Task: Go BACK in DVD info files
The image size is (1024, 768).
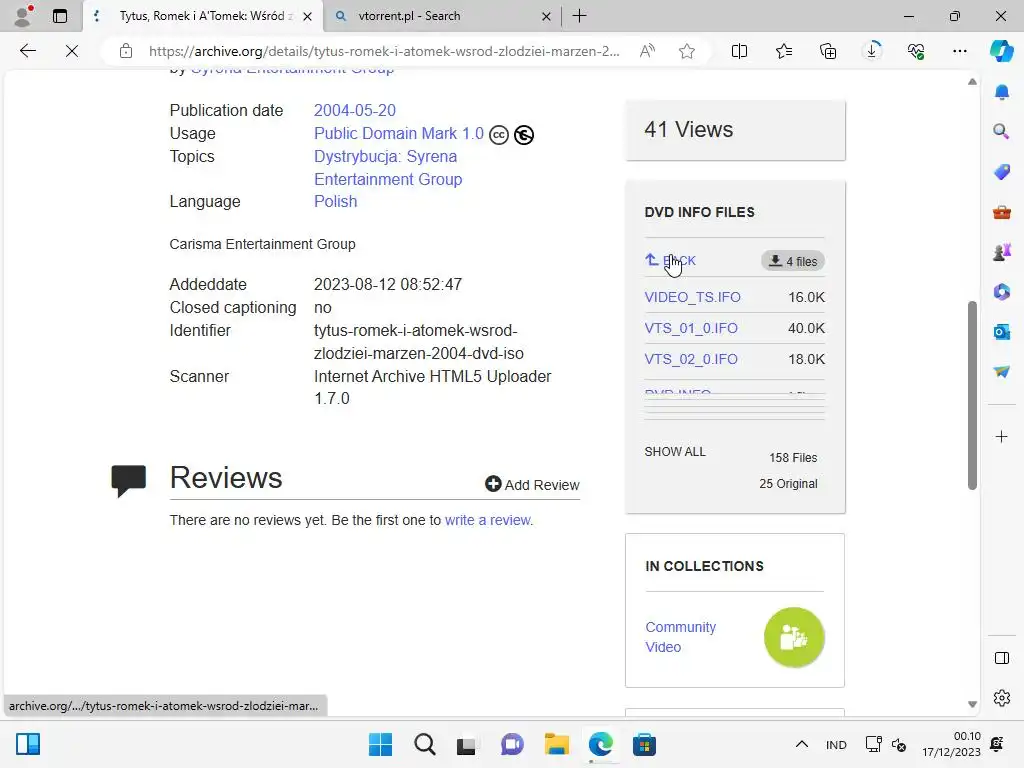Action: pyautogui.click(x=671, y=261)
